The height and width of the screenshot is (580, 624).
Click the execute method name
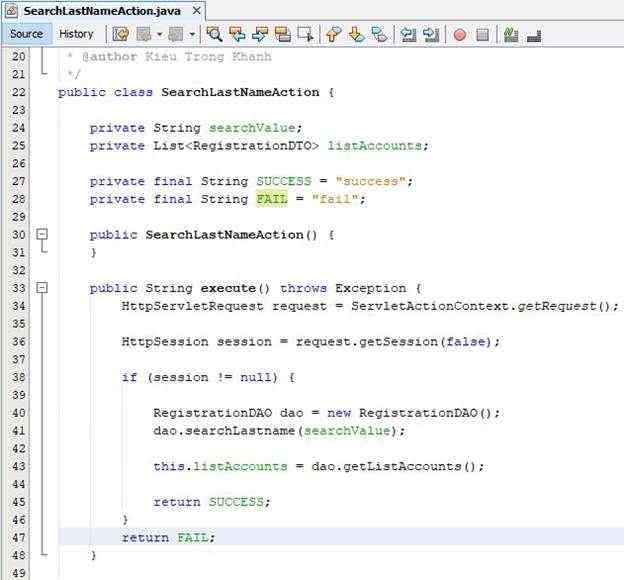(x=228, y=288)
